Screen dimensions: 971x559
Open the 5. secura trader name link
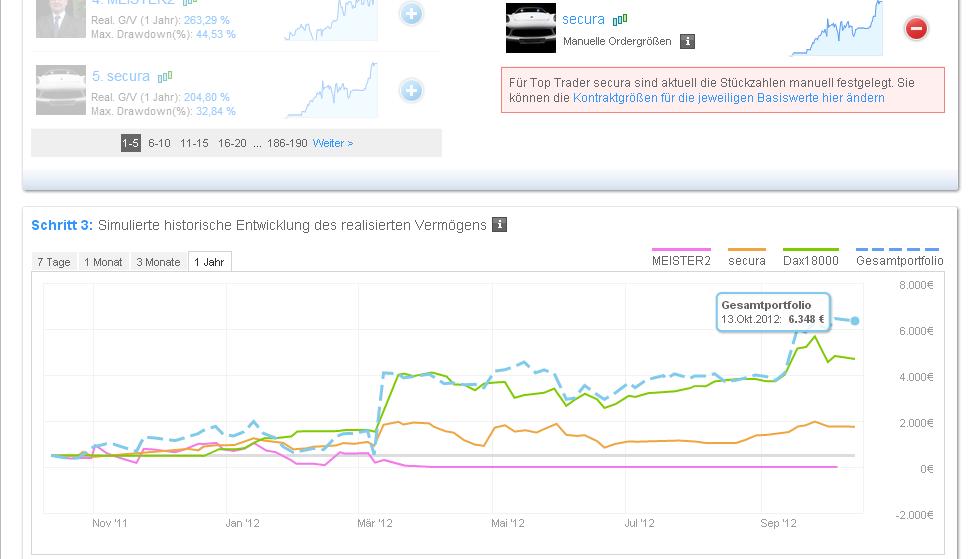pyautogui.click(x=121, y=76)
